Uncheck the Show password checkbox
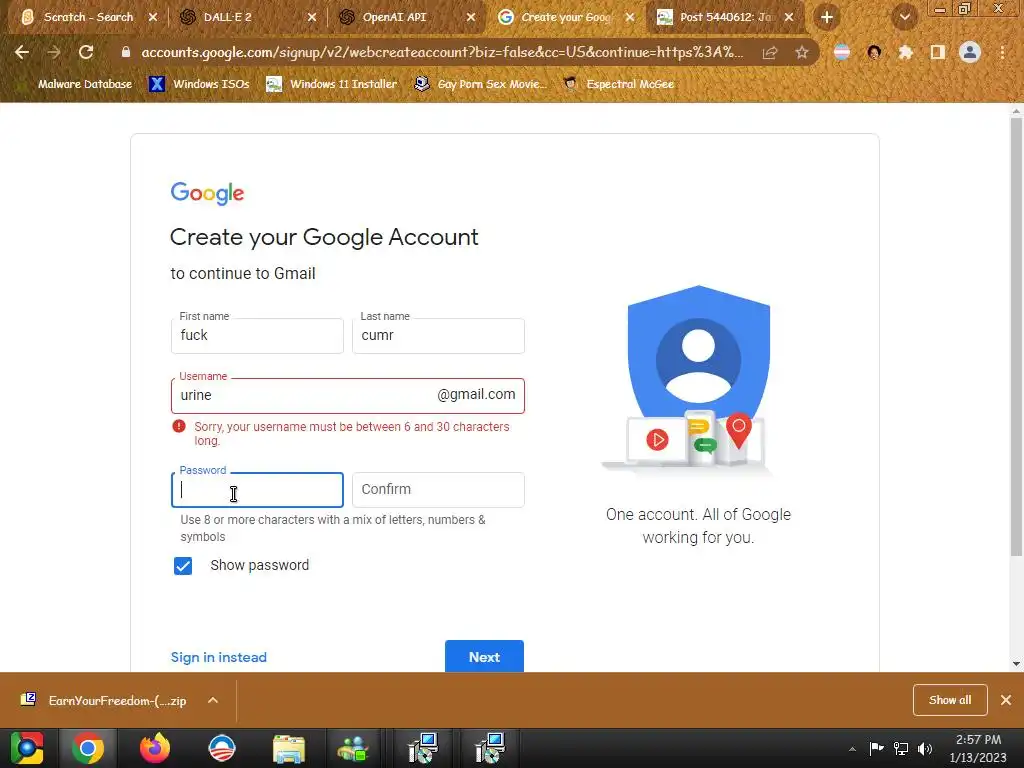1024x768 pixels. pos(183,566)
